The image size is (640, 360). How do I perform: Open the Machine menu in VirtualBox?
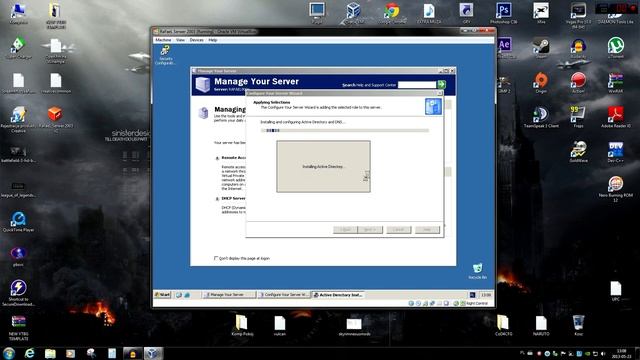pyautogui.click(x=163, y=40)
